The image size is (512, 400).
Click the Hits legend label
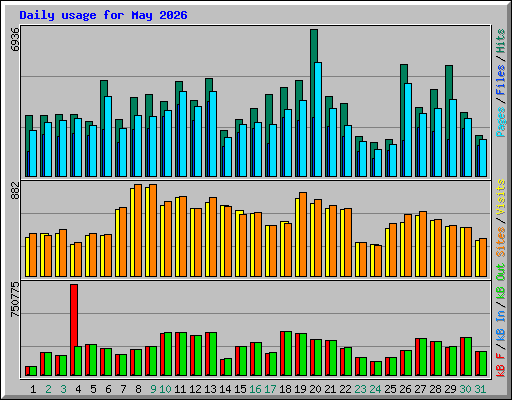[501, 42]
